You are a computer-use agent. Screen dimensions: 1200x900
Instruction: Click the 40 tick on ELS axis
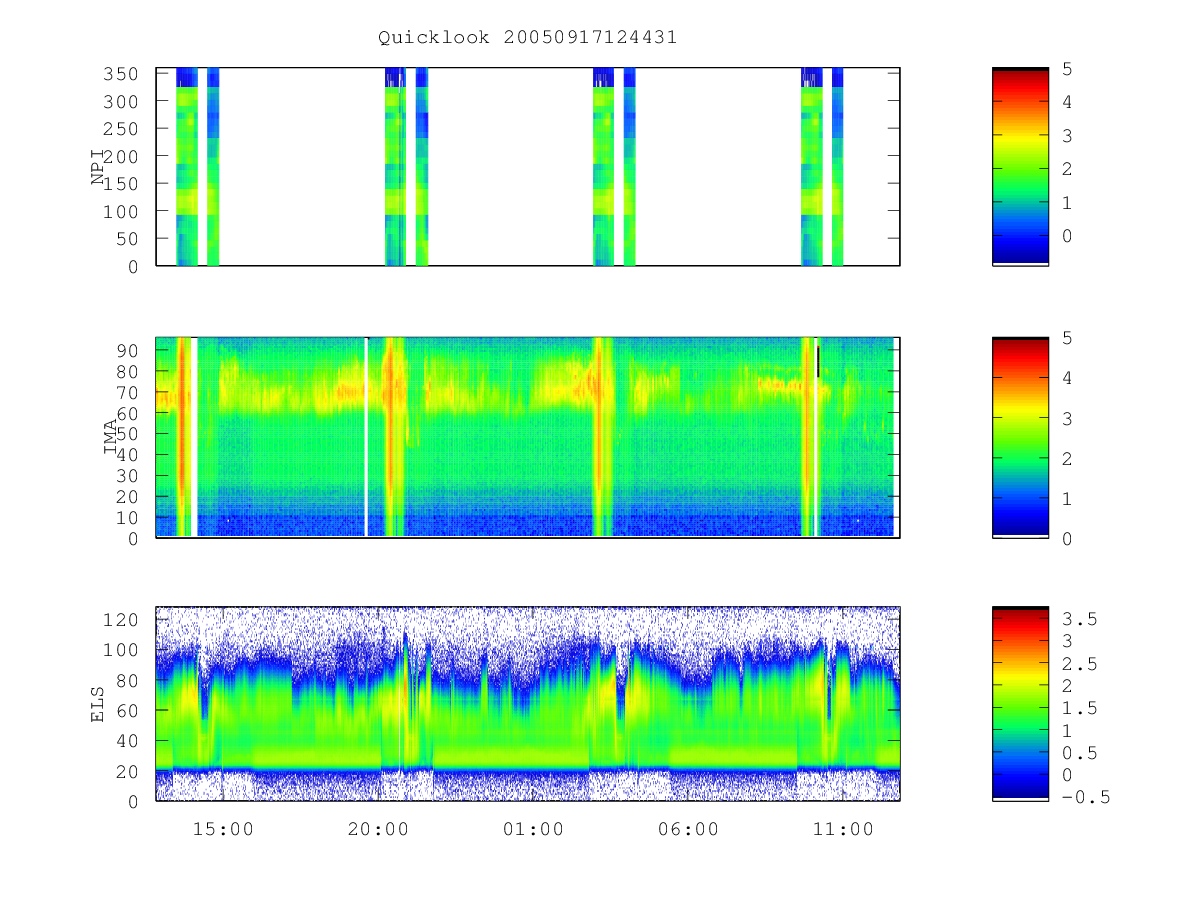tap(129, 741)
